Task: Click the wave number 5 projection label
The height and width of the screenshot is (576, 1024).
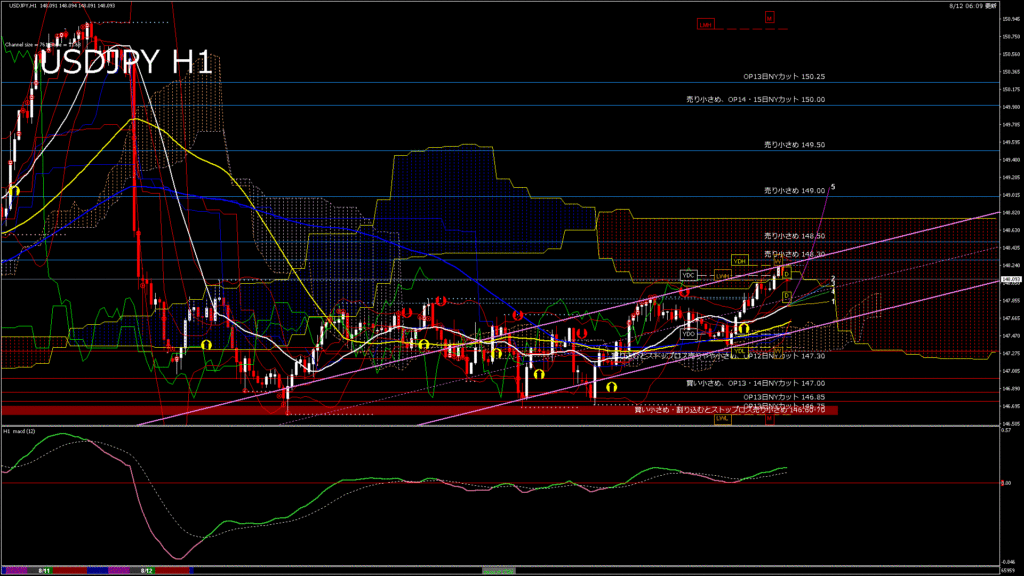Action: (833, 187)
